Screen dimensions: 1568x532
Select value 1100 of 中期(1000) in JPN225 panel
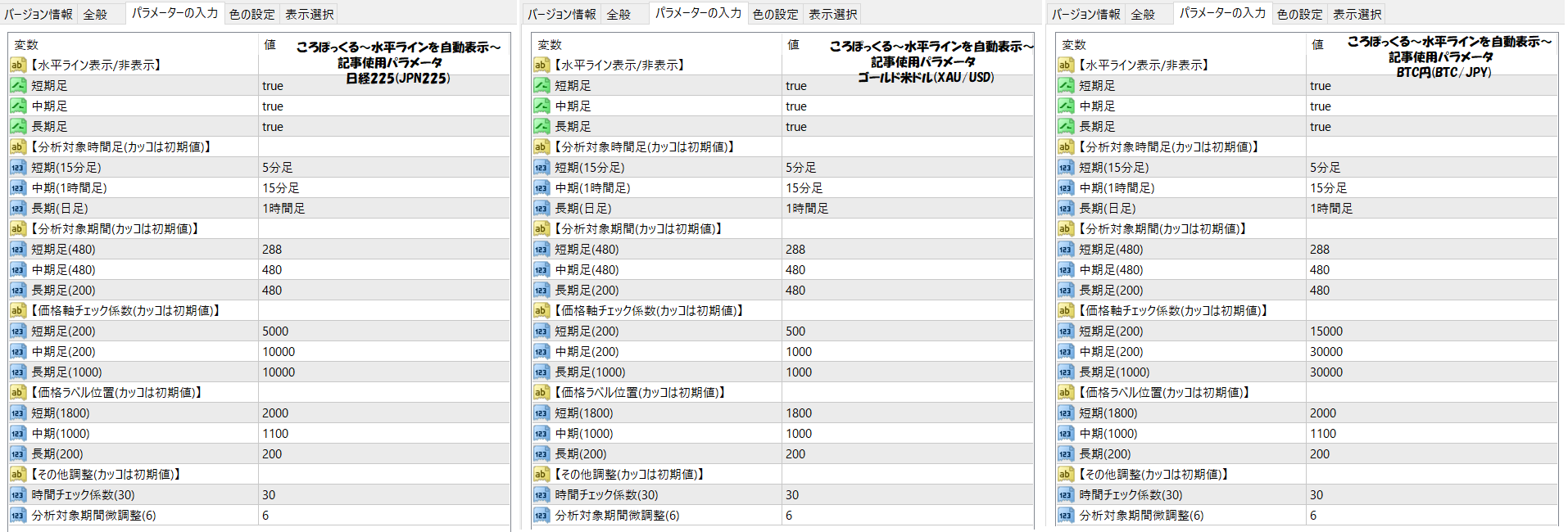(275, 433)
